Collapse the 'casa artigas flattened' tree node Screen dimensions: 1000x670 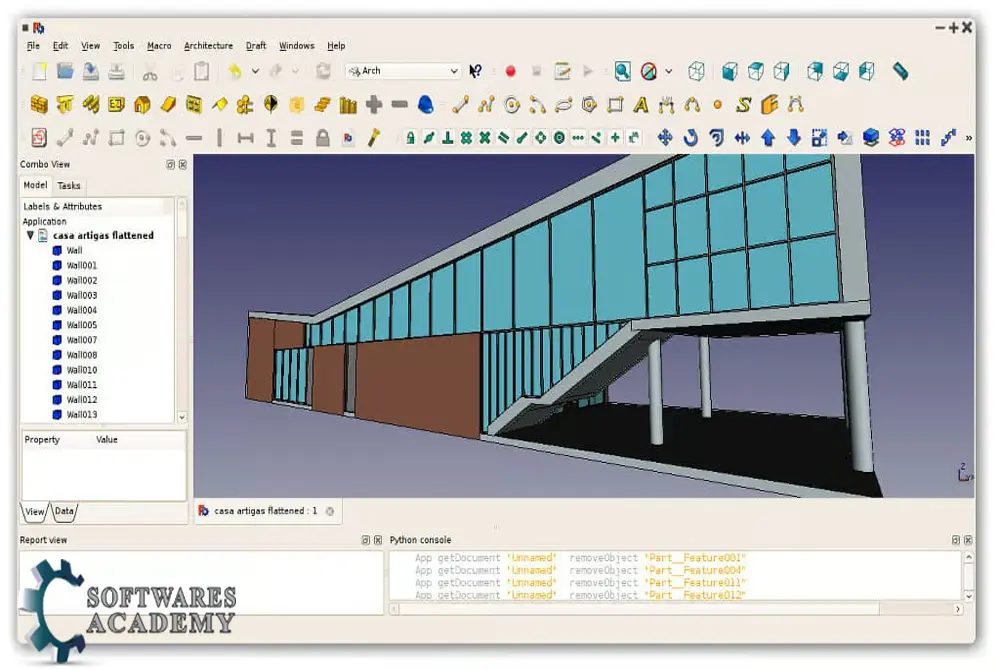[30, 235]
